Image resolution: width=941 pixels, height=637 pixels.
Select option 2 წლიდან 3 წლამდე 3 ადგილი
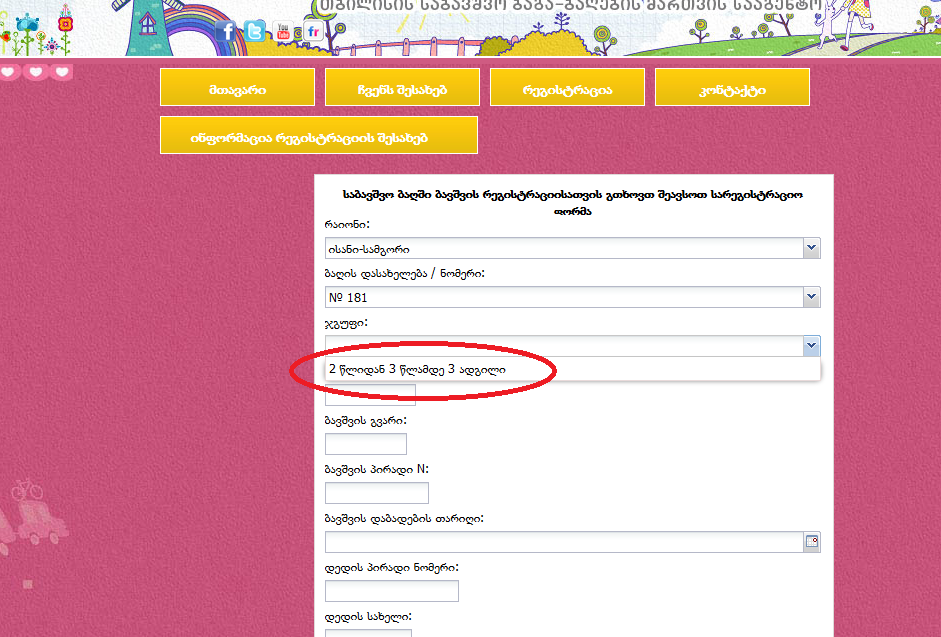coord(573,369)
